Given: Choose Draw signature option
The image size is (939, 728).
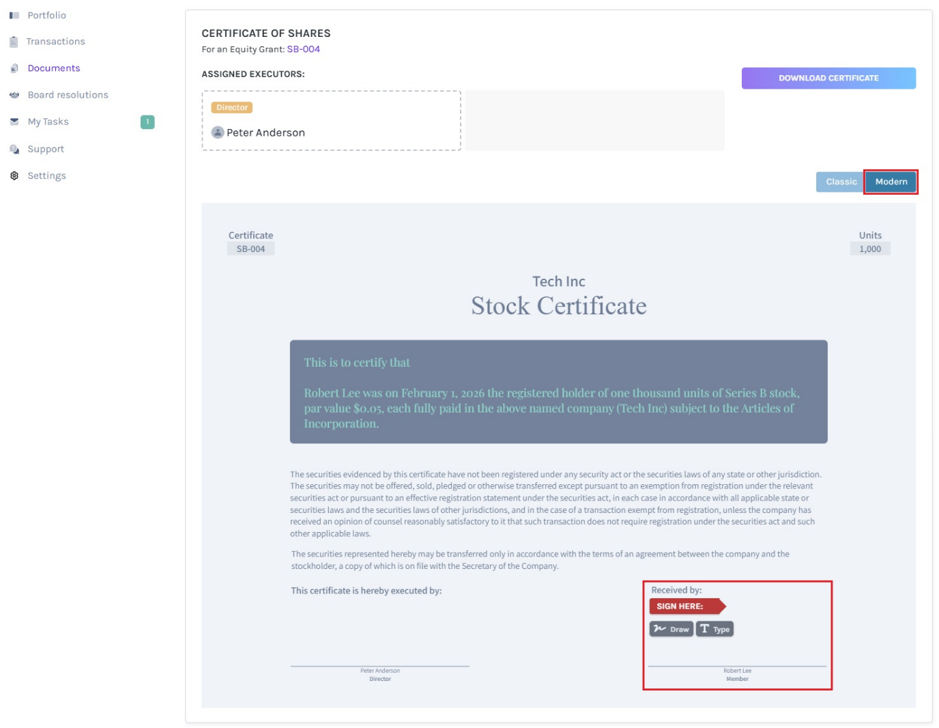Looking at the screenshot, I should pos(671,629).
